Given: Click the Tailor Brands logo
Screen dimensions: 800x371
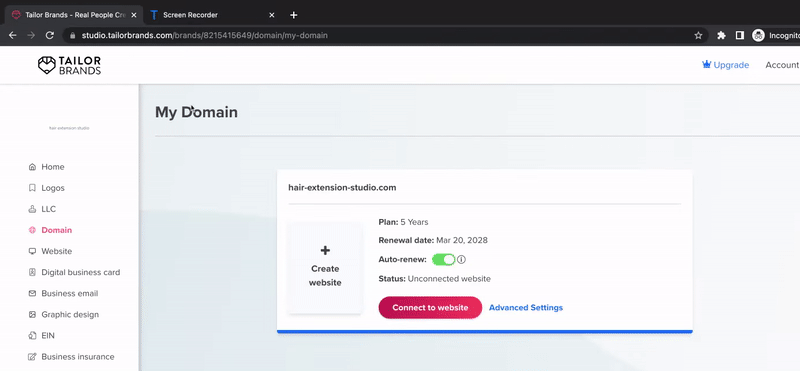Looking at the screenshot, I should pos(69,65).
